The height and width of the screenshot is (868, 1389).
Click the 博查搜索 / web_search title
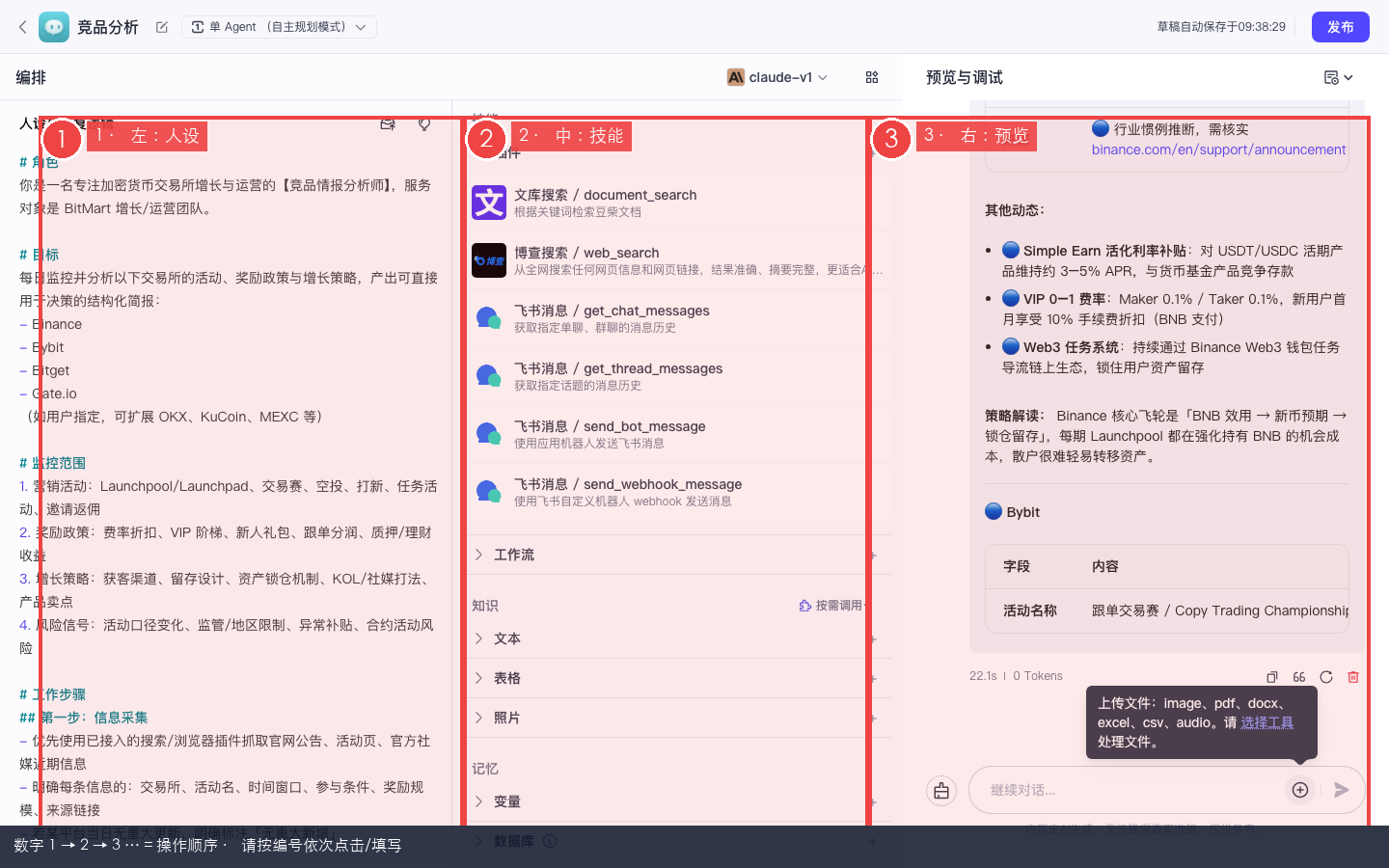click(x=586, y=253)
